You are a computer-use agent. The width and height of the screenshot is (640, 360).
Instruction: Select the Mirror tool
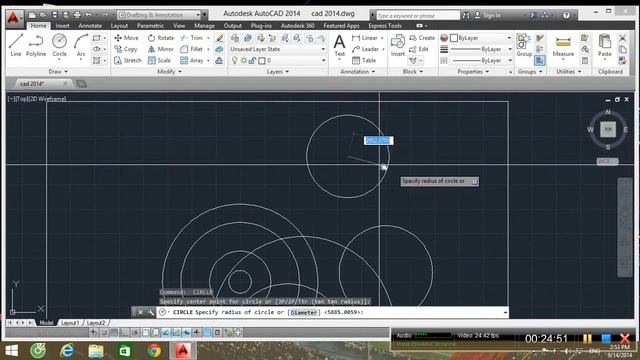click(x=160, y=49)
